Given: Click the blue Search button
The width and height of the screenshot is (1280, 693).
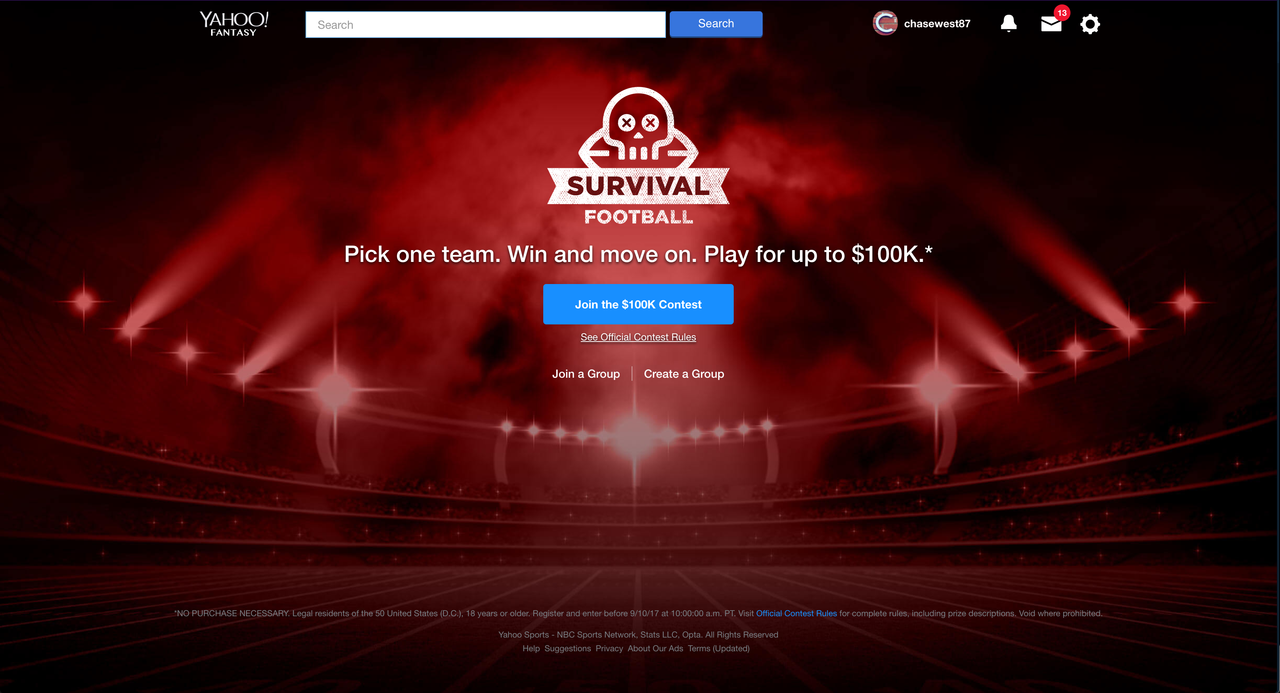Looking at the screenshot, I should point(716,24).
